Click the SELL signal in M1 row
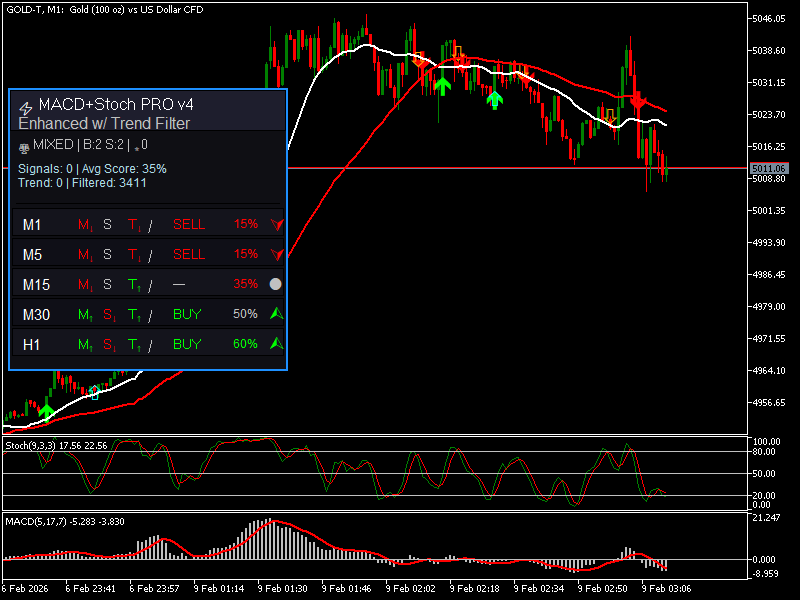 (189, 224)
